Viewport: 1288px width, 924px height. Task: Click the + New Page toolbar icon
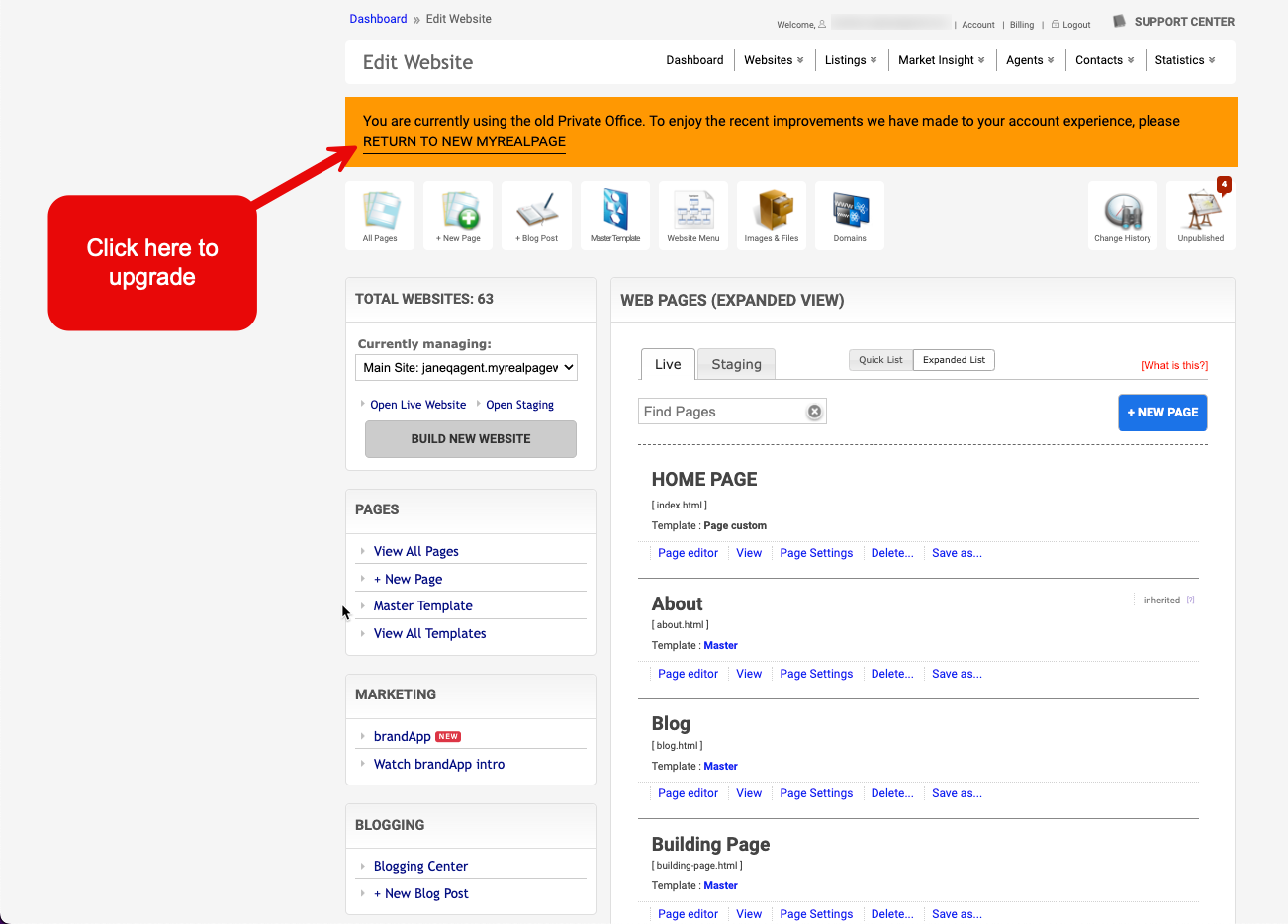point(458,215)
